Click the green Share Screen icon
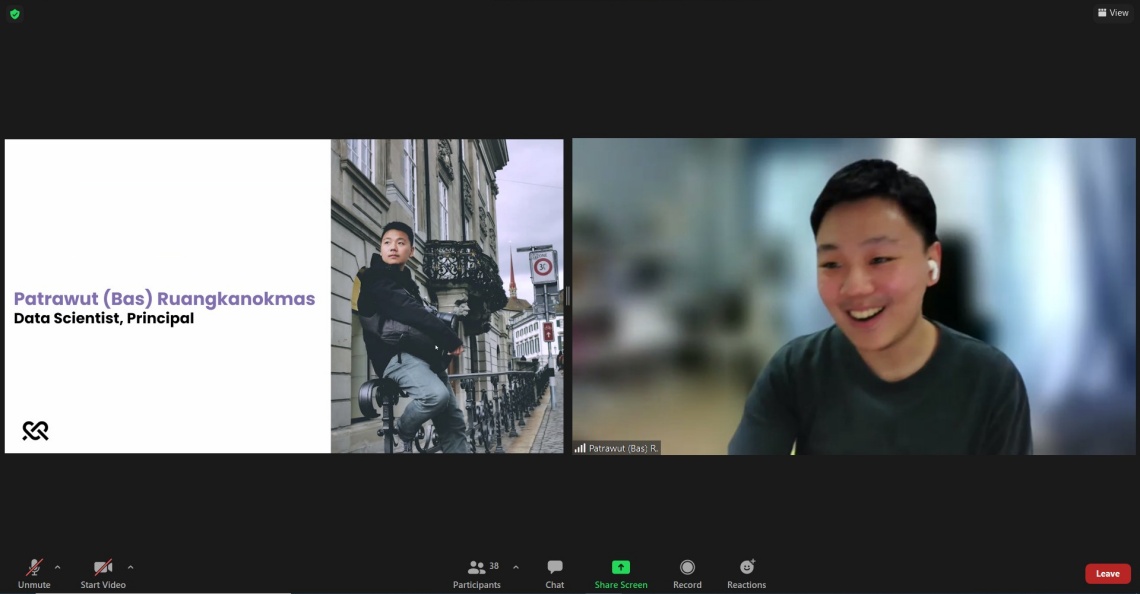The width and height of the screenshot is (1140, 594). tap(621, 567)
